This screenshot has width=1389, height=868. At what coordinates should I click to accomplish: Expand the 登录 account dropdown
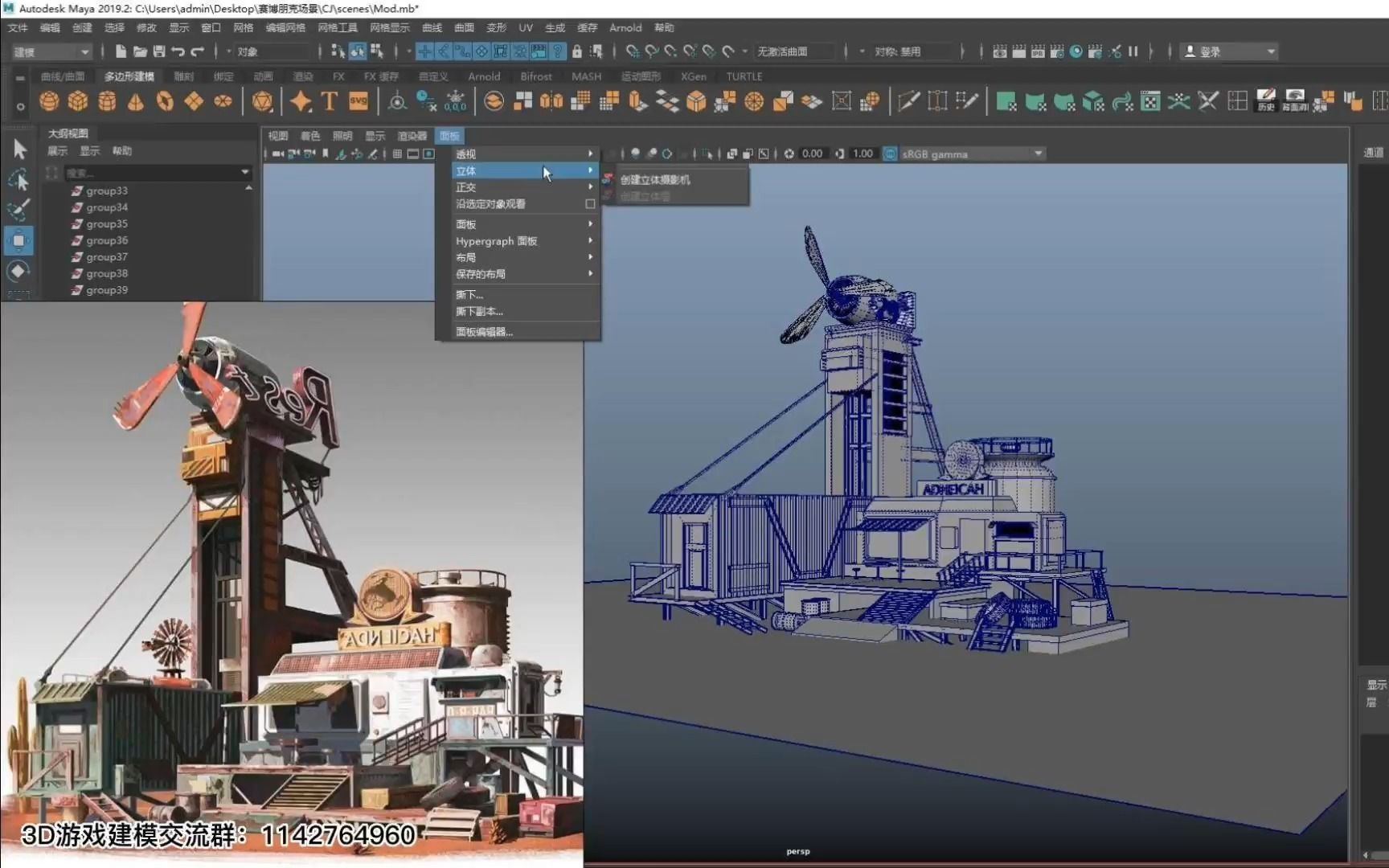1271,51
